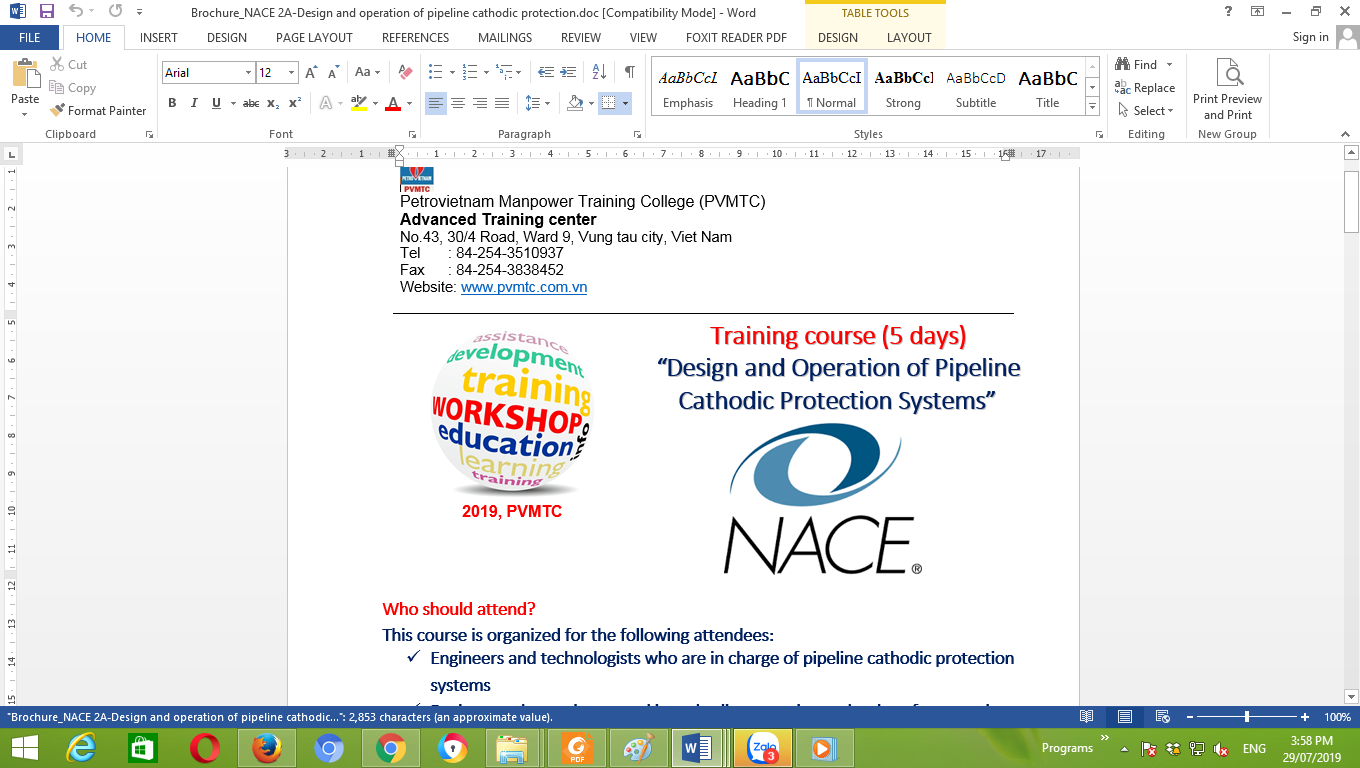Decrease font size with Shrink Font
Screen dimensions: 1360x768
[x=333, y=73]
